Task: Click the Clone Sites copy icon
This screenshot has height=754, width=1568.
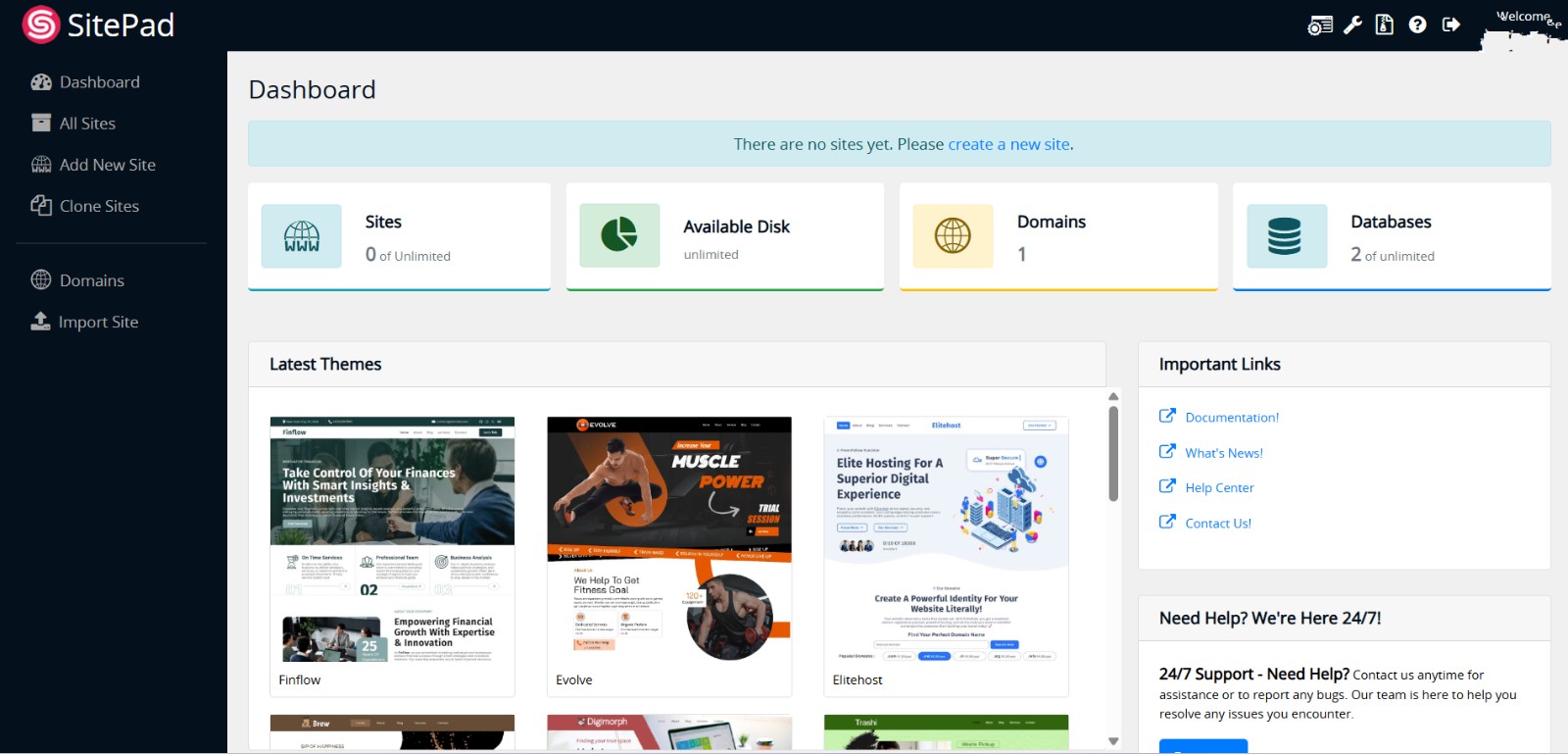Action: tap(41, 206)
